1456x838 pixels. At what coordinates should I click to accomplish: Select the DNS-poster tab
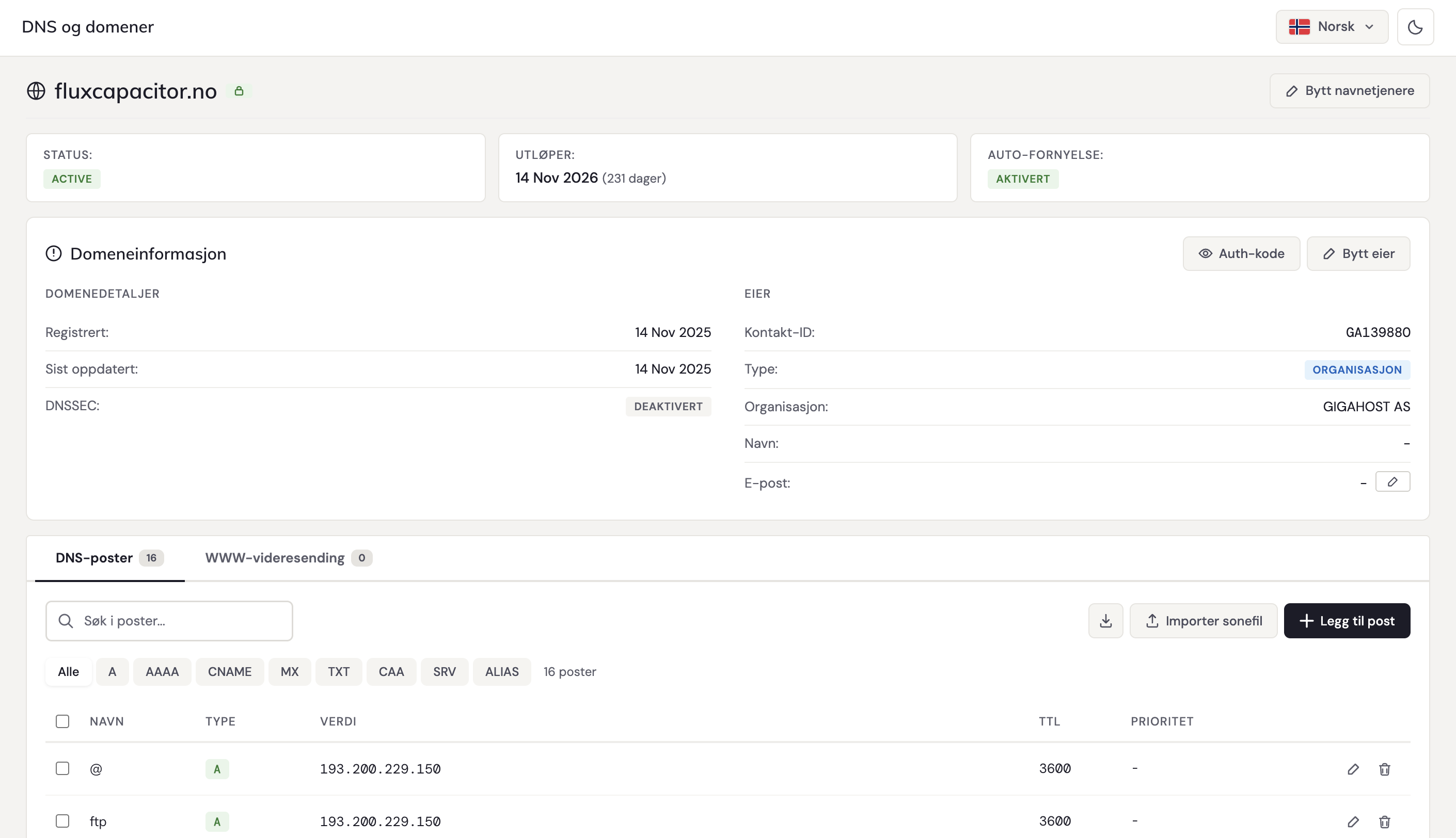click(109, 558)
